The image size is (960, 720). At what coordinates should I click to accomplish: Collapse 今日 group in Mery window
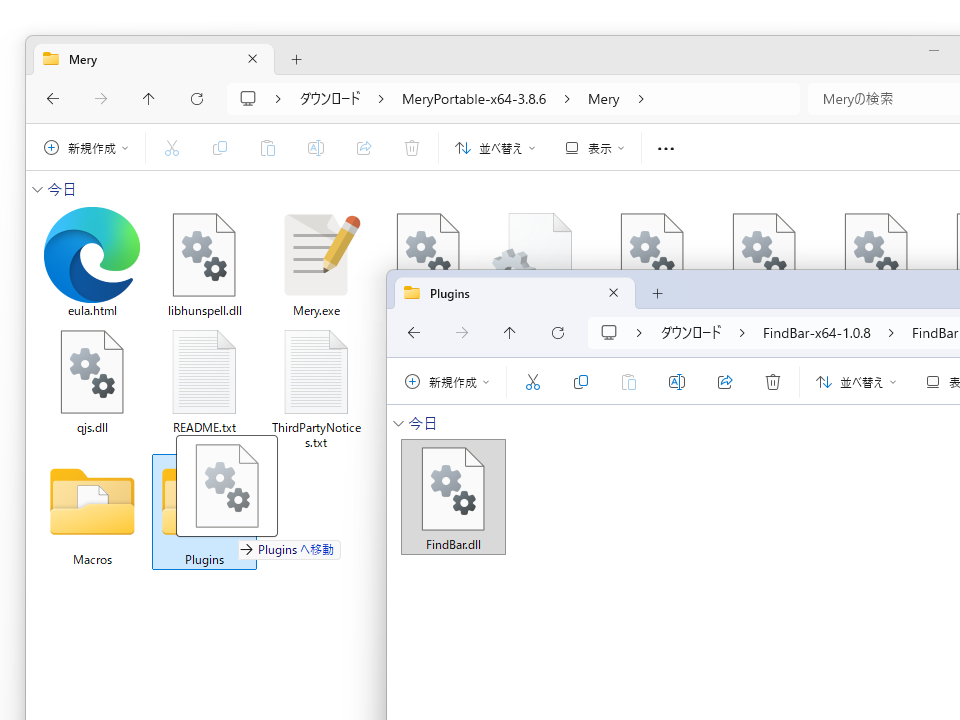point(37,190)
